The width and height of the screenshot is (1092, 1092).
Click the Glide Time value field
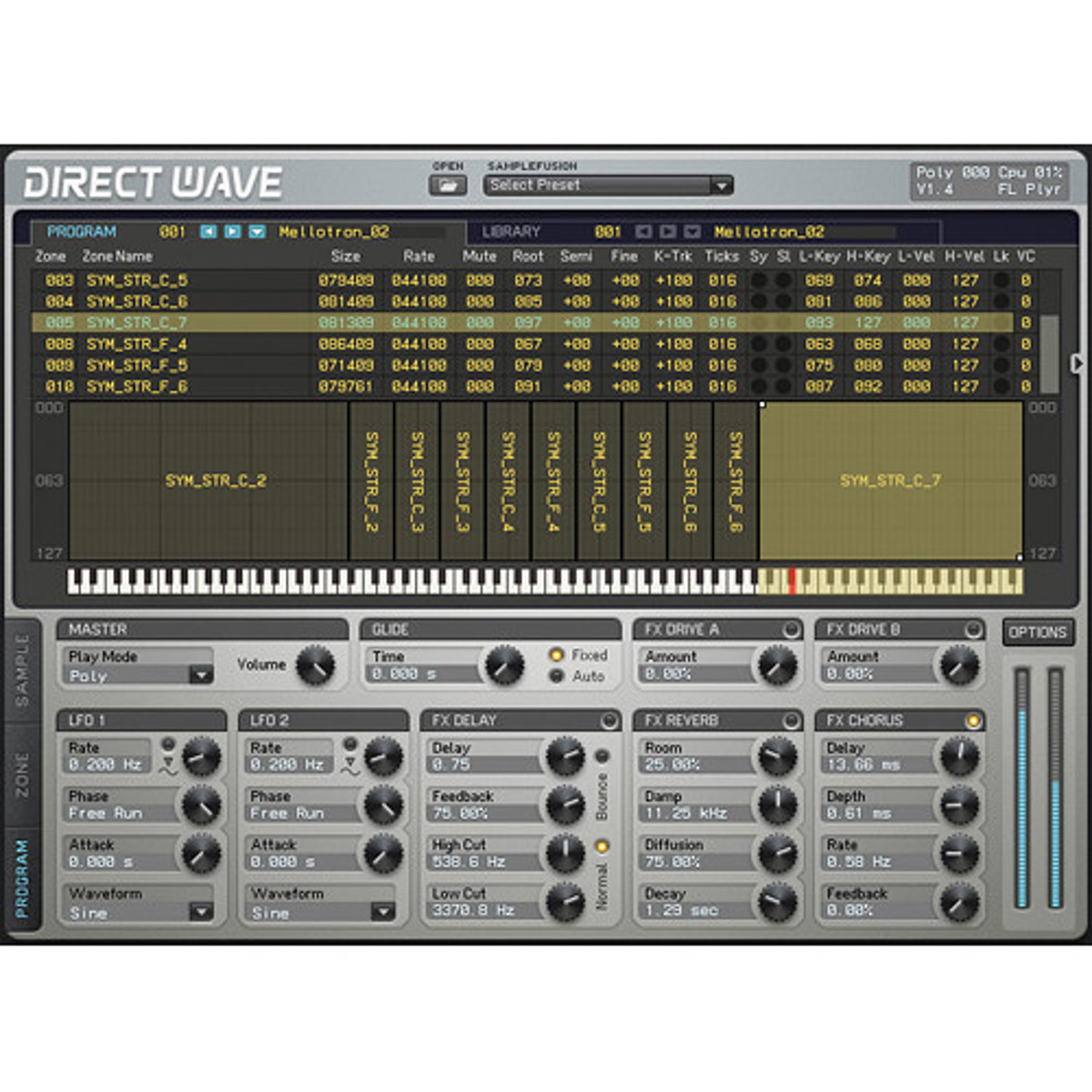click(x=425, y=674)
